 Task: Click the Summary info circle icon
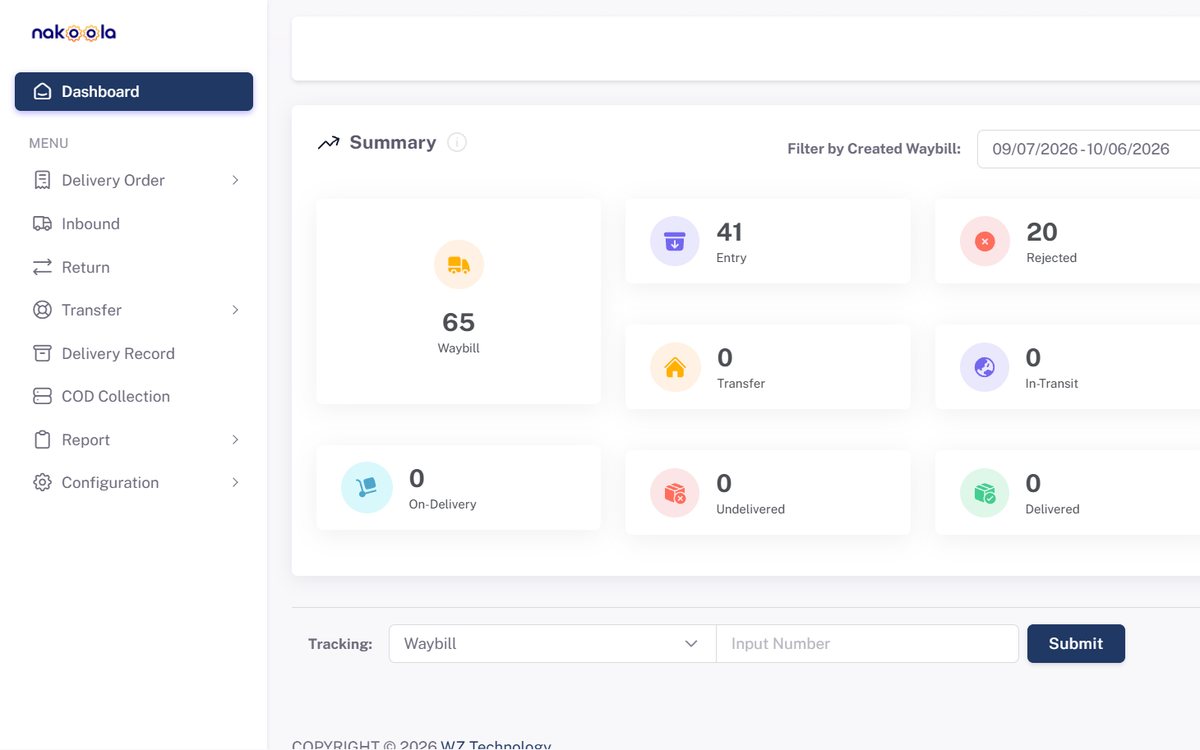(457, 142)
